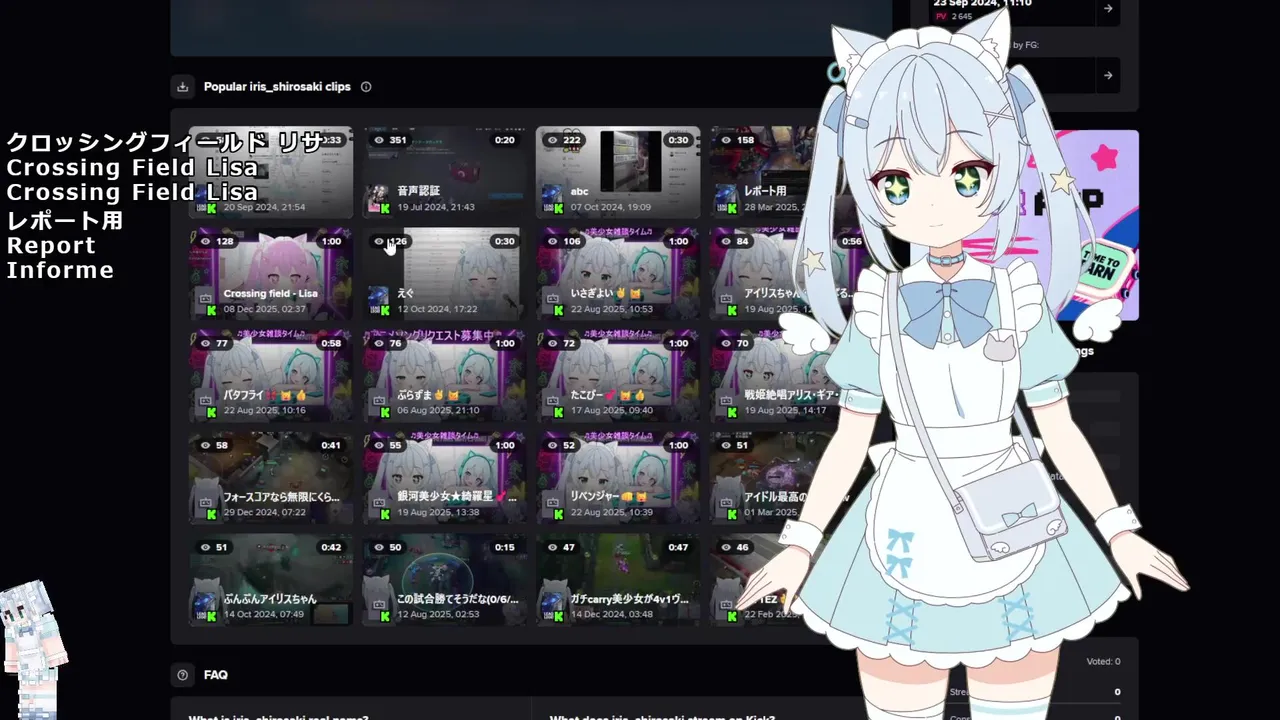Click the Kick K icon on ガチcarry美少女 clip
Image resolution: width=1280 pixels, height=720 pixels.
(x=558, y=616)
